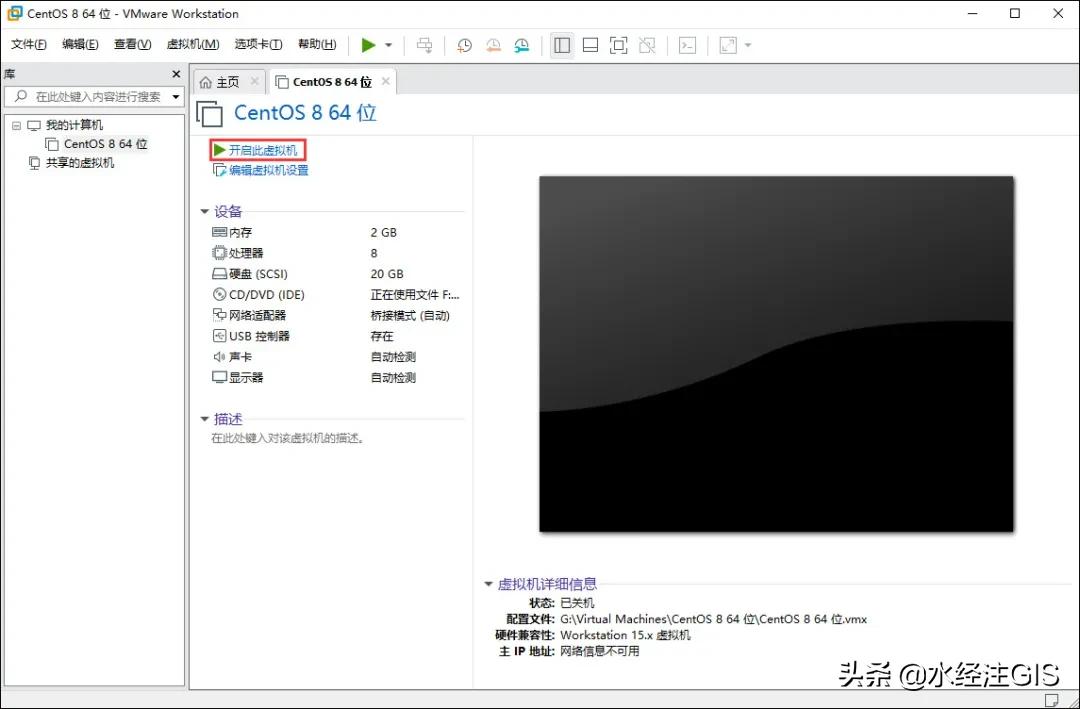Image resolution: width=1080 pixels, height=709 pixels.
Task: Take a snapshot using the clock-plus toolbar icon
Action: coord(463,45)
